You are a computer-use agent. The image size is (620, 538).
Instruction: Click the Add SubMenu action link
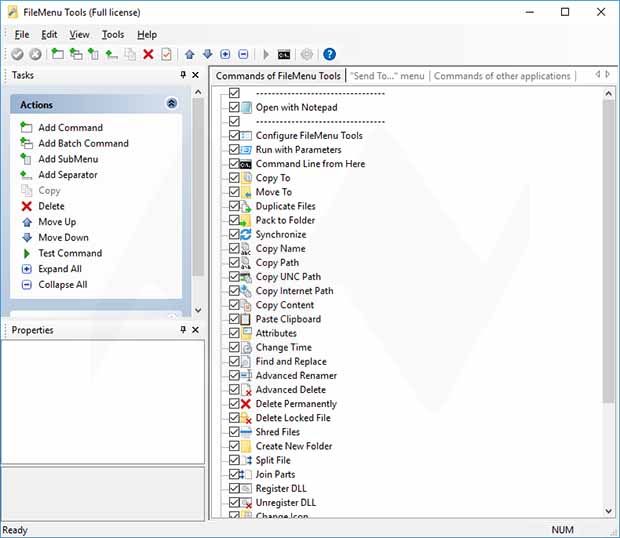(68, 159)
